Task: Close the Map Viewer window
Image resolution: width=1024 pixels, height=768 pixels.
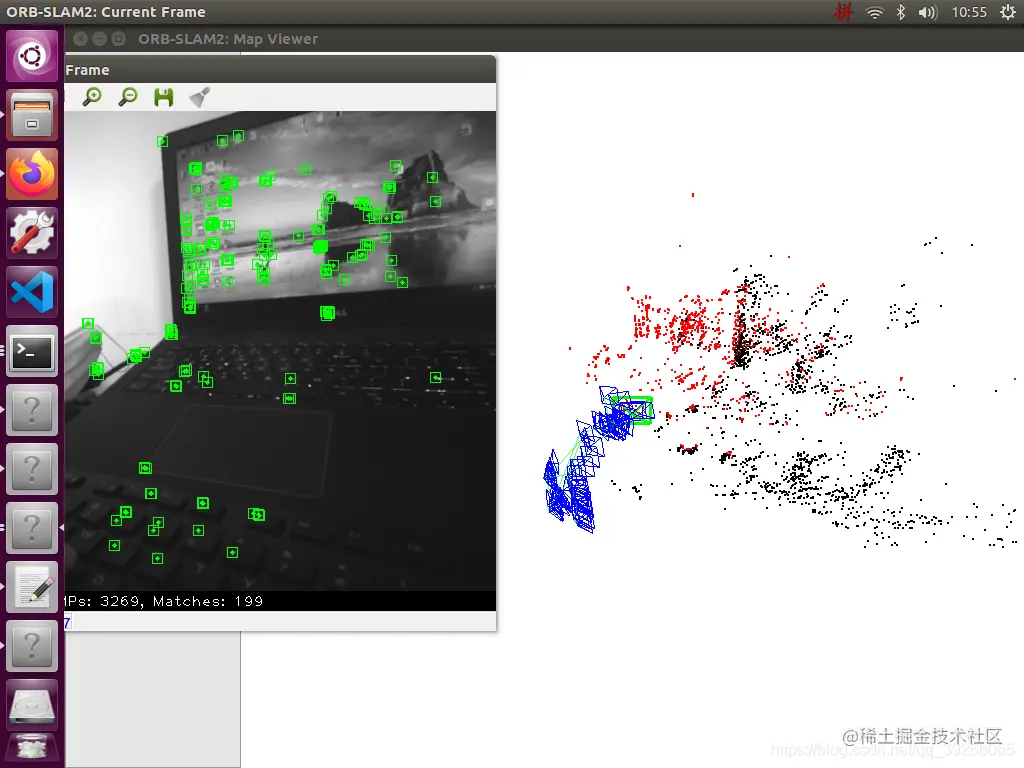Action: tap(80, 39)
